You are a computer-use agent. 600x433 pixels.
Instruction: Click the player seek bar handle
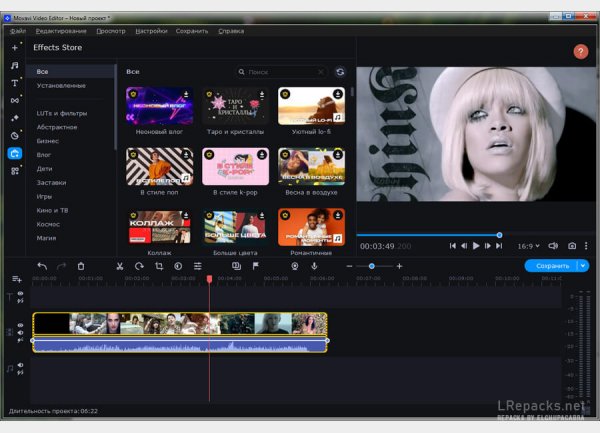[499, 235]
